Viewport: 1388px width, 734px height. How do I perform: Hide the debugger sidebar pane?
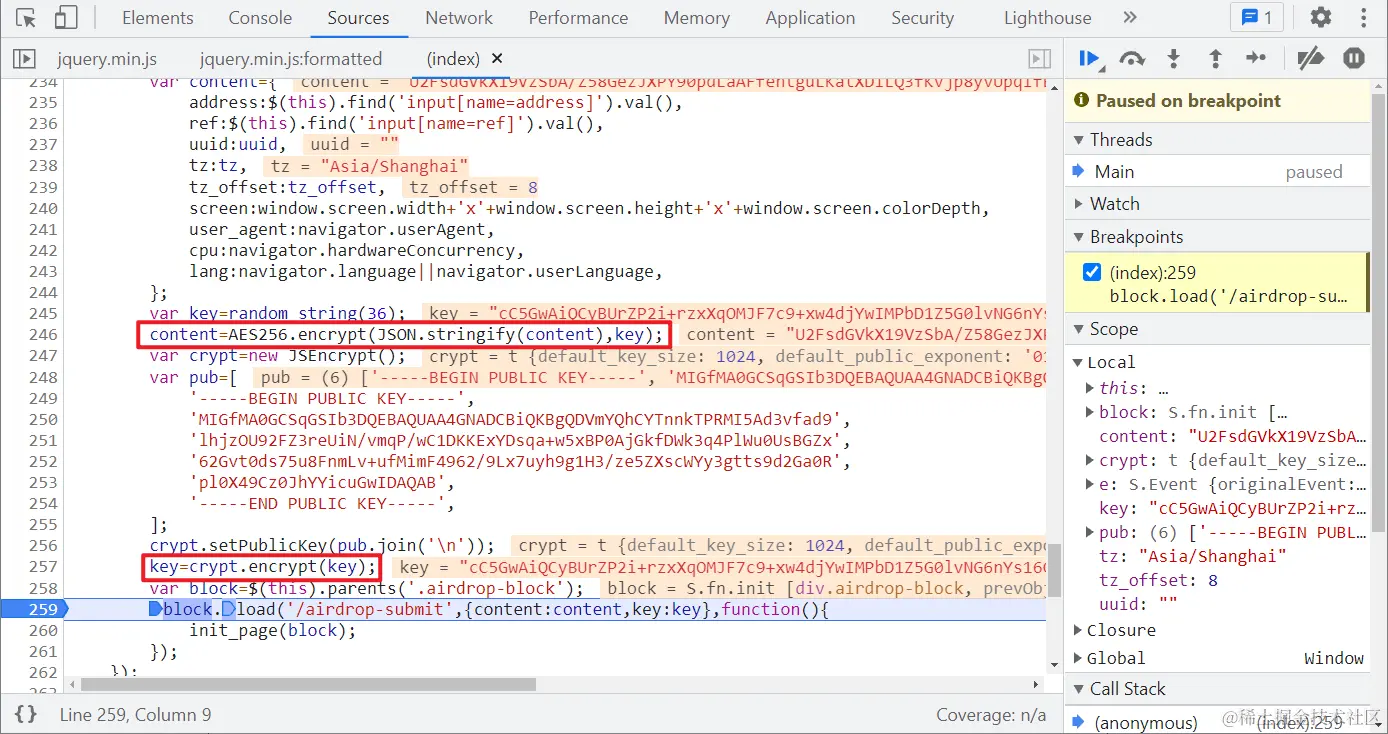tap(1040, 59)
